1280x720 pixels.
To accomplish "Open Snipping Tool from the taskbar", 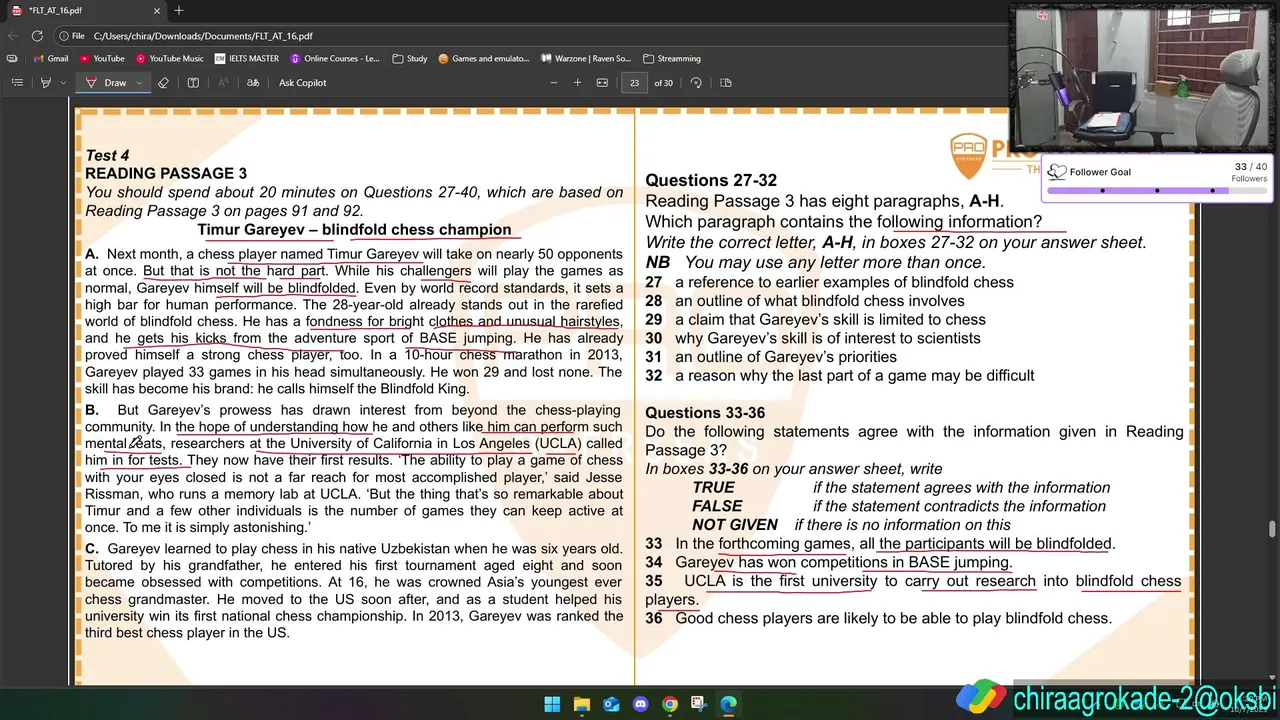I will coord(699,704).
